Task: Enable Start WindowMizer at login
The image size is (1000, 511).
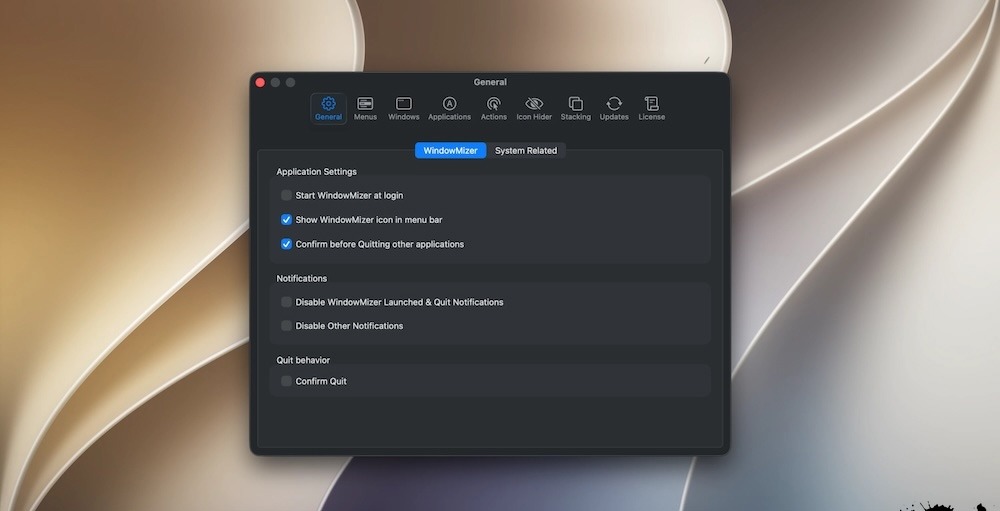Action: click(x=286, y=195)
